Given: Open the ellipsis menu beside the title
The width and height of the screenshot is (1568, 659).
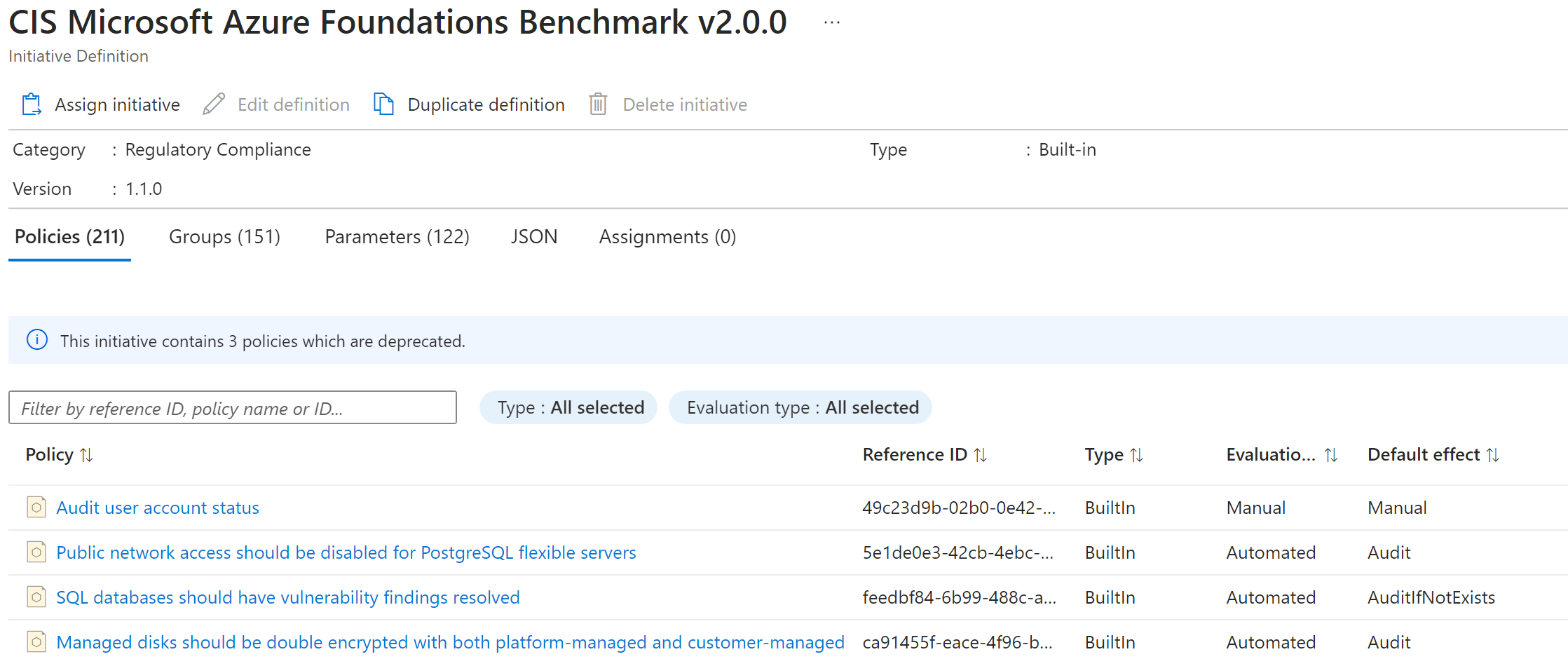Looking at the screenshot, I should click(x=831, y=23).
